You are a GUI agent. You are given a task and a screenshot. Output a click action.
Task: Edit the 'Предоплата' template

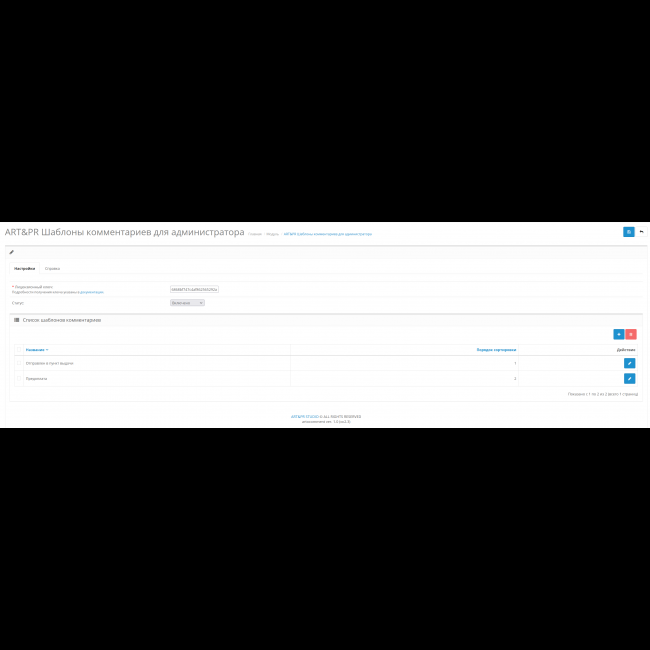pyautogui.click(x=629, y=379)
